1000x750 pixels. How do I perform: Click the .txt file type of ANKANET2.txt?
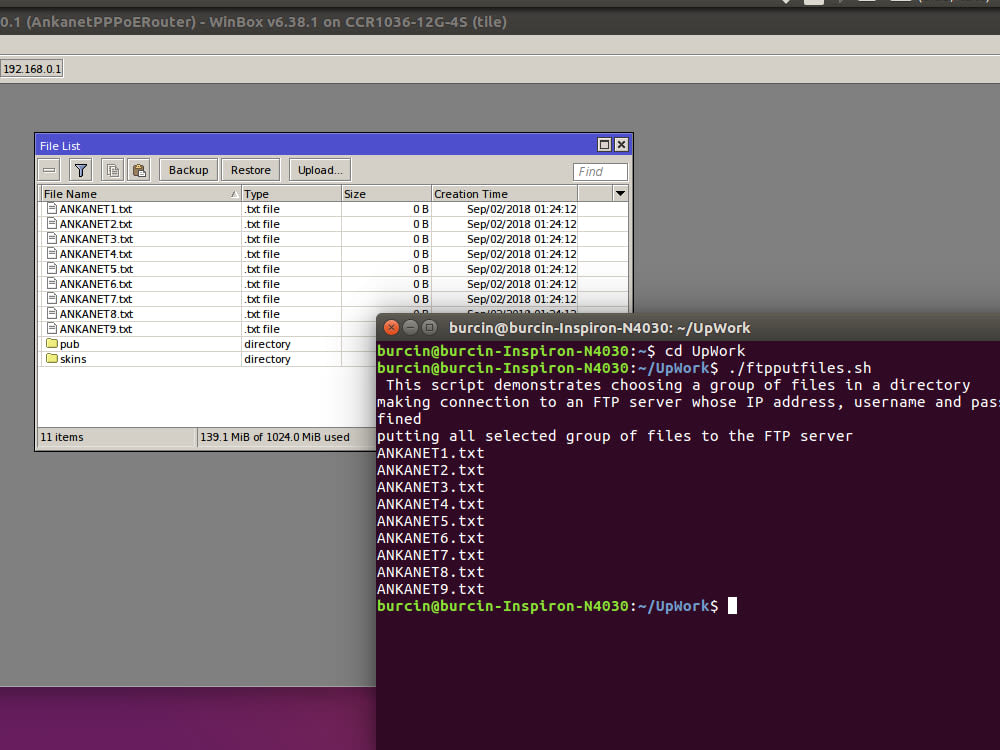[x=262, y=224]
